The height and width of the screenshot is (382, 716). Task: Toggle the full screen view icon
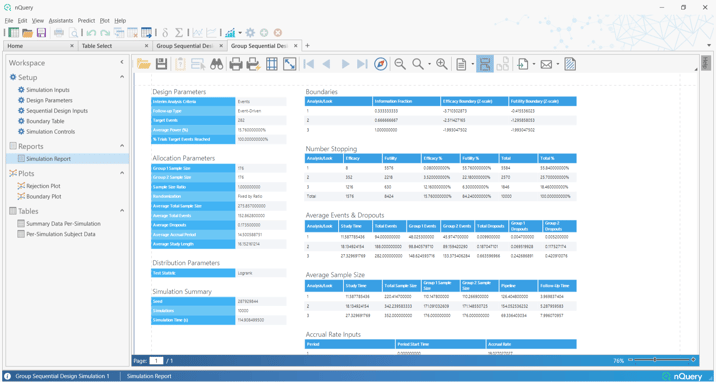click(290, 64)
